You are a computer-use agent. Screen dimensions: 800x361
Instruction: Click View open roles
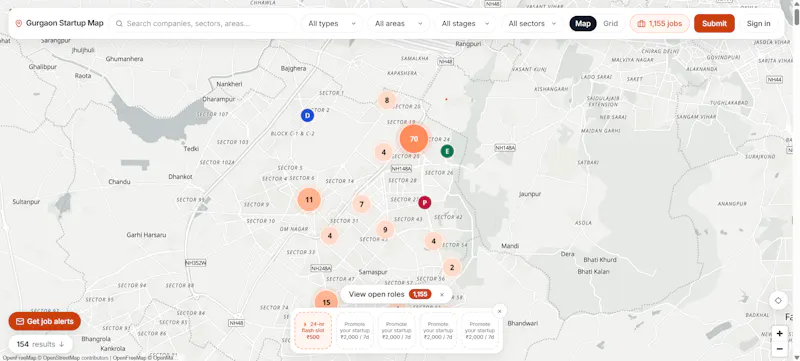coord(377,294)
